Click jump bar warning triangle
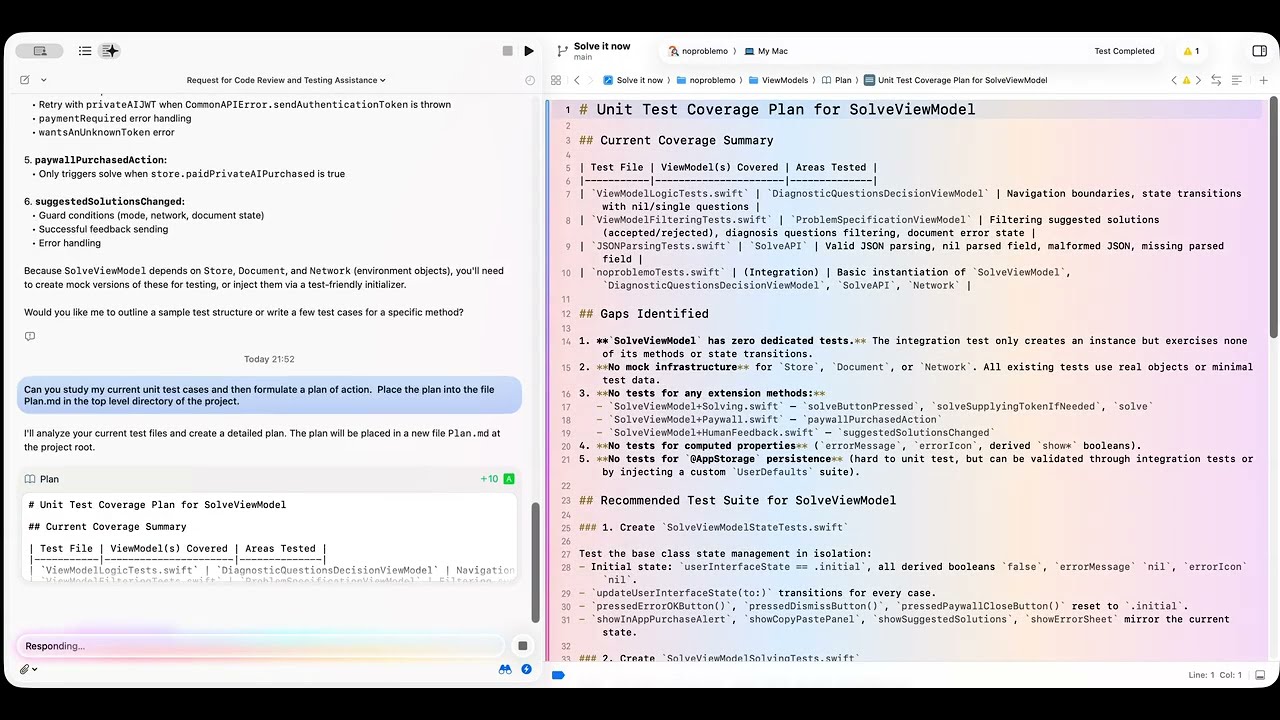The height and width of the screenshot is (720, 1280). (1186, 80)
